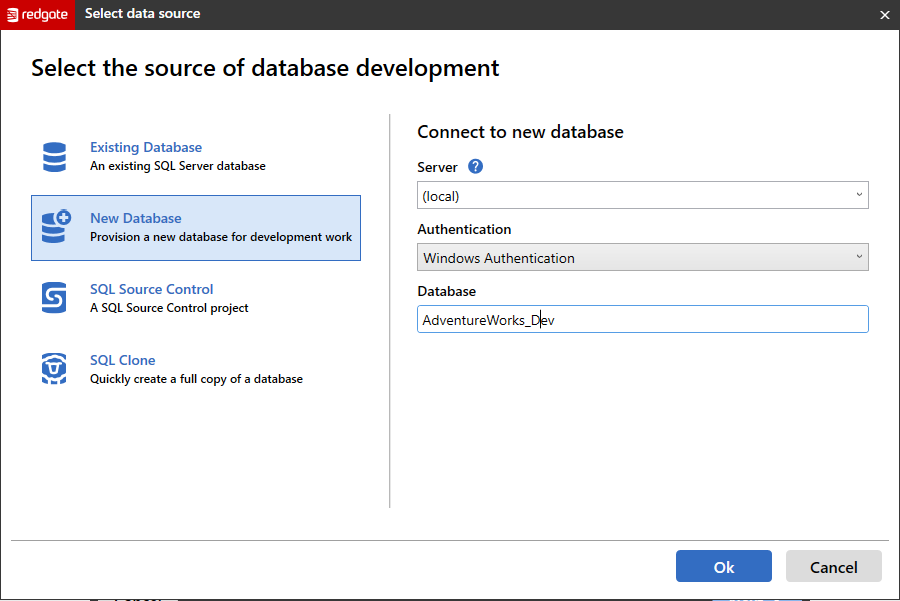Click 'Quickly create a full copy' description
Viewport: 900px width, 601px height.
coord(196,379)
